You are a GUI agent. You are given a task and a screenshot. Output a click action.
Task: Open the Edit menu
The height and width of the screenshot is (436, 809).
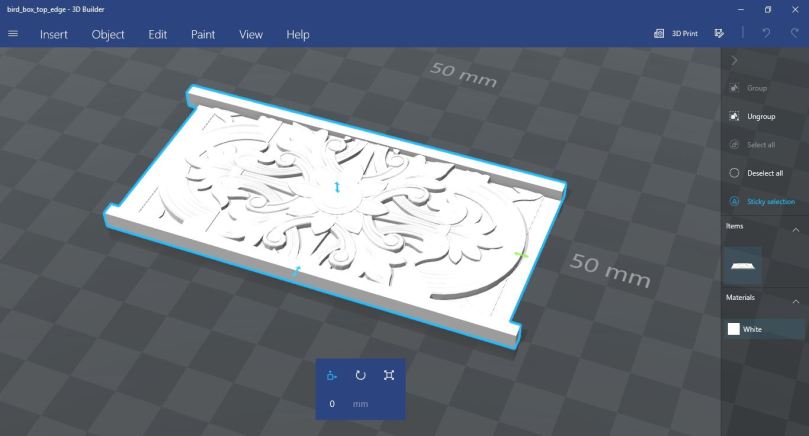coord(157,35)
